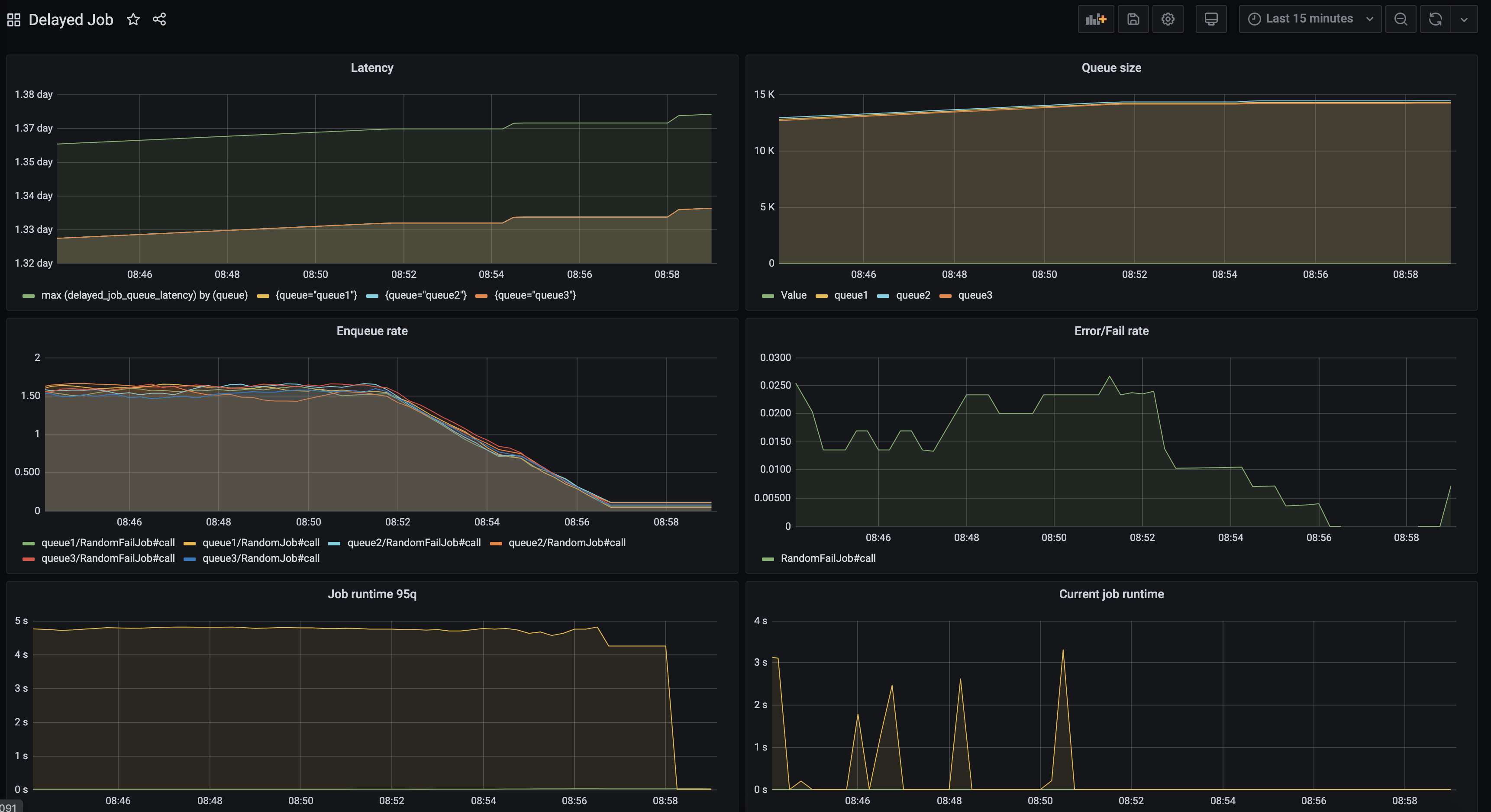Refresh the dashboard
This screenshot has width=1491, height=812.
[x=1435, y=19]
